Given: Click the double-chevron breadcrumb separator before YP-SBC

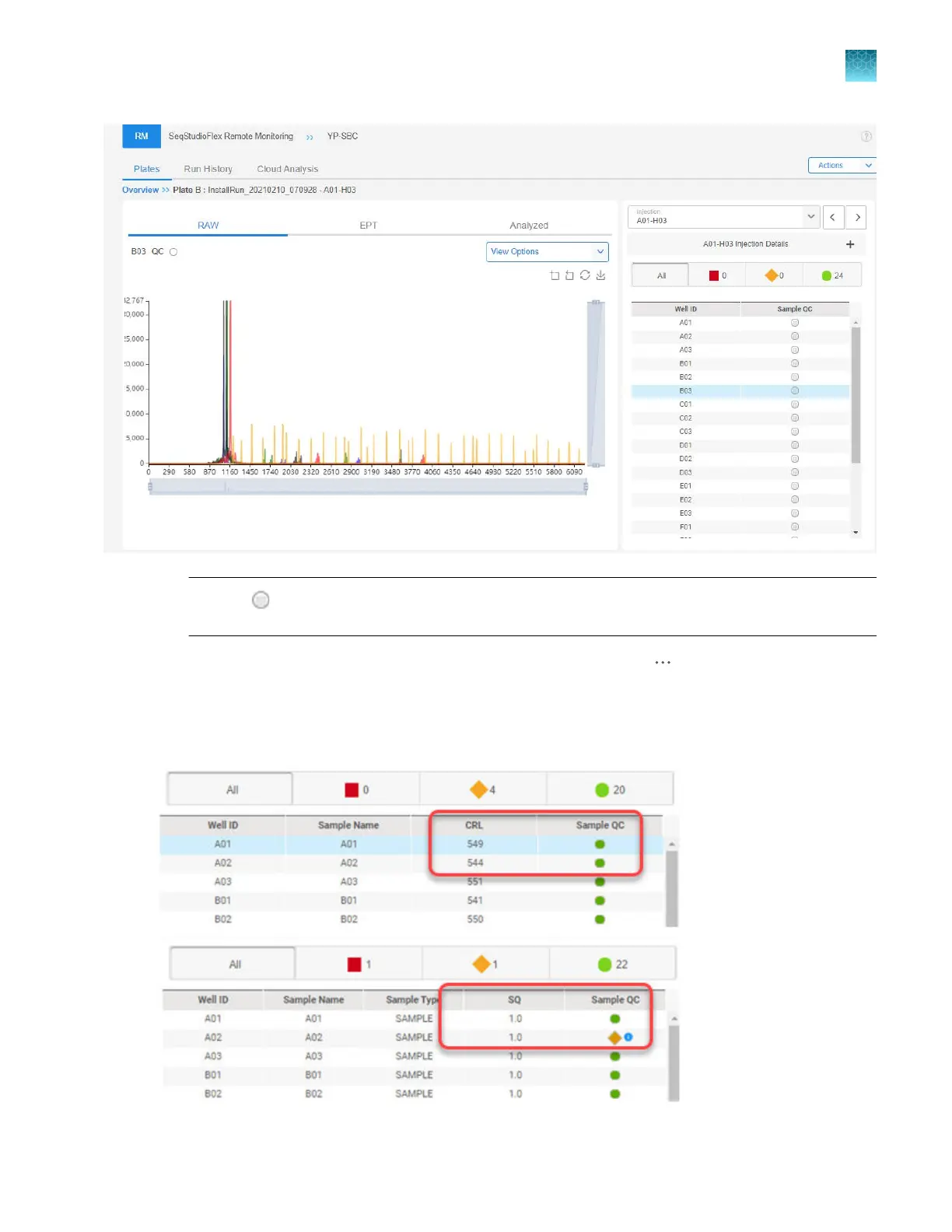Looking at the screenshot, I should [x=310, y=137].
